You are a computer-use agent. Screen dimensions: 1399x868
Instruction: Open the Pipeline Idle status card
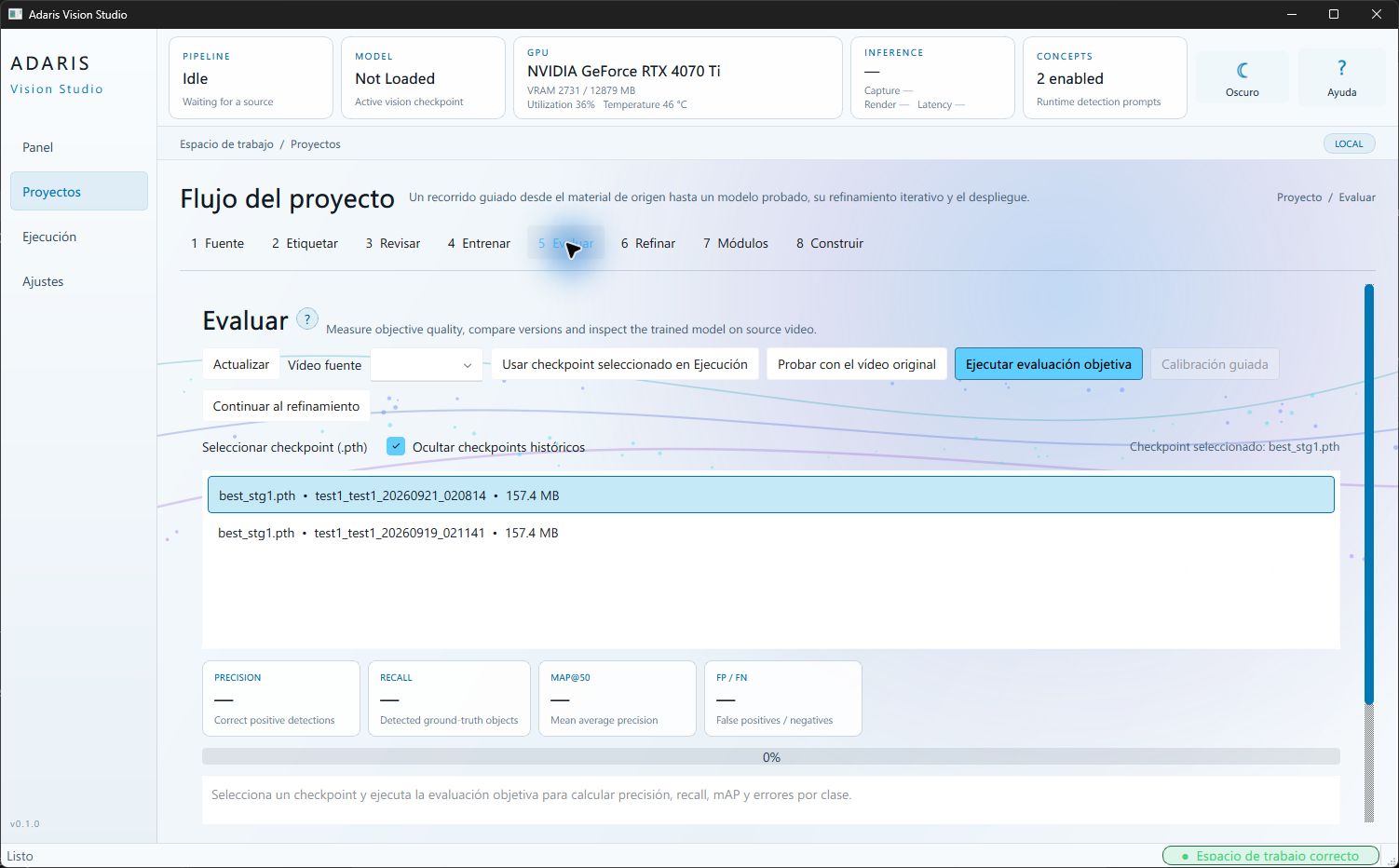[x=251, y=78]
